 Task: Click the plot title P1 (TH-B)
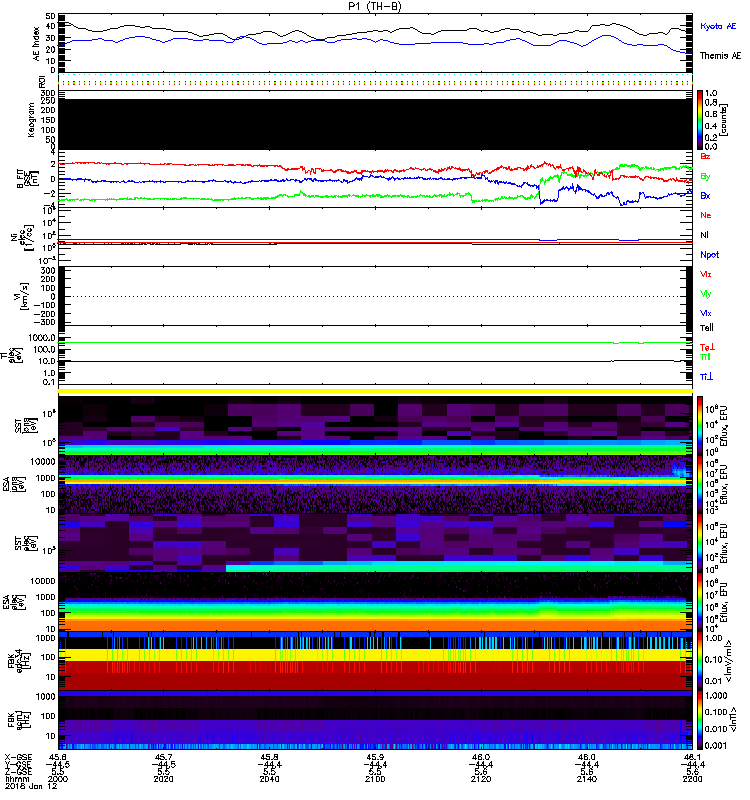(x=374, y=6)
